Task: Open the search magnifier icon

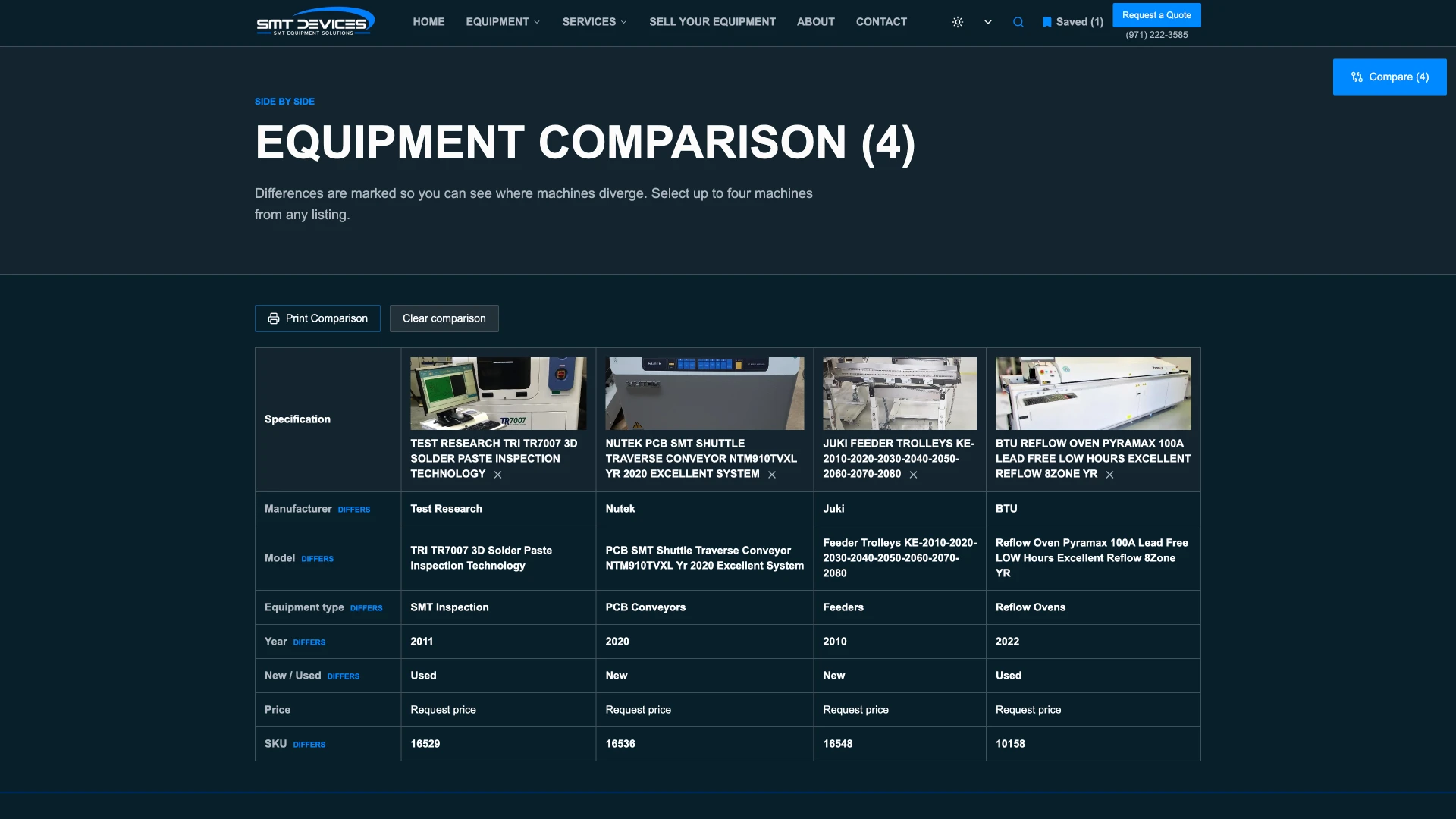Action: tap(1018, 22)
